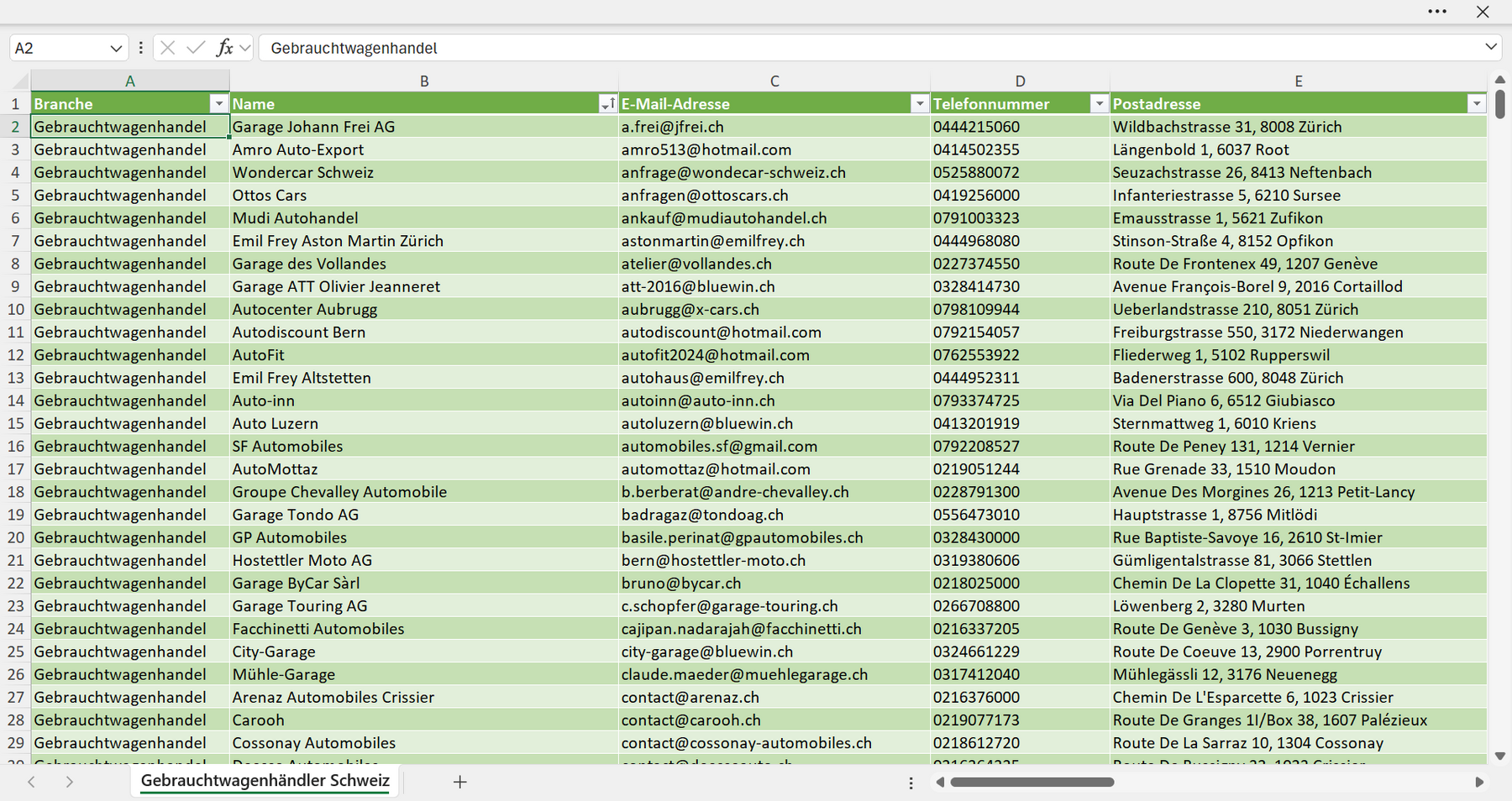Select column D header
This screenshot has height=801, width=1512.
tap(1020, 81)
